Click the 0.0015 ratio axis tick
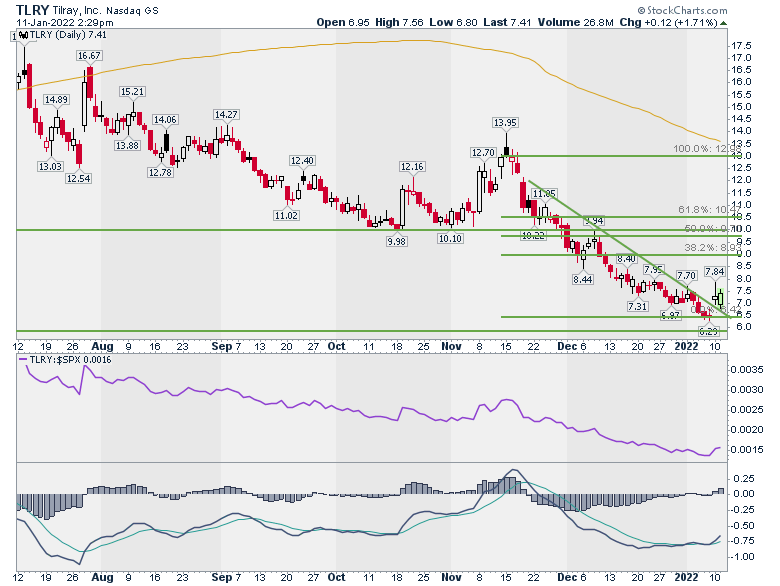Screen dimensions: 780x586 point(747,450)
